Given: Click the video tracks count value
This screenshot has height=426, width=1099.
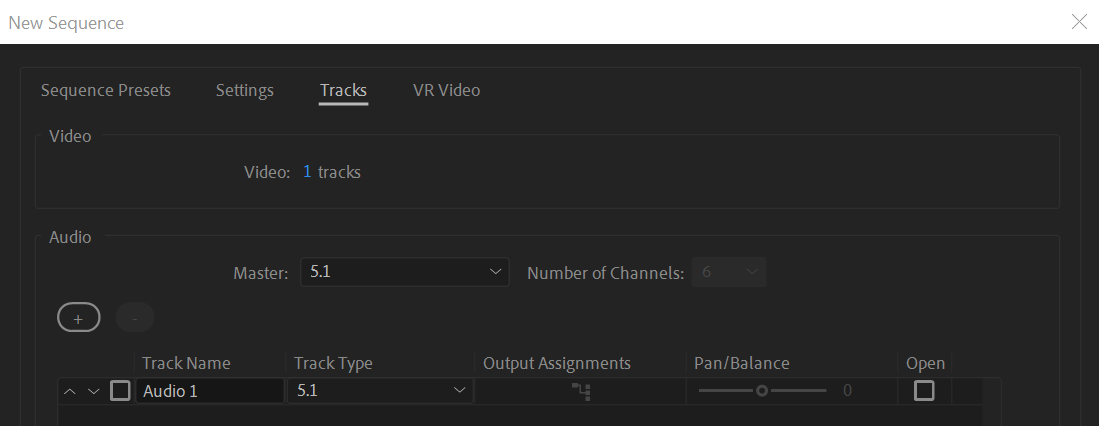Looking at the screenshot, I should pos(307,172).
